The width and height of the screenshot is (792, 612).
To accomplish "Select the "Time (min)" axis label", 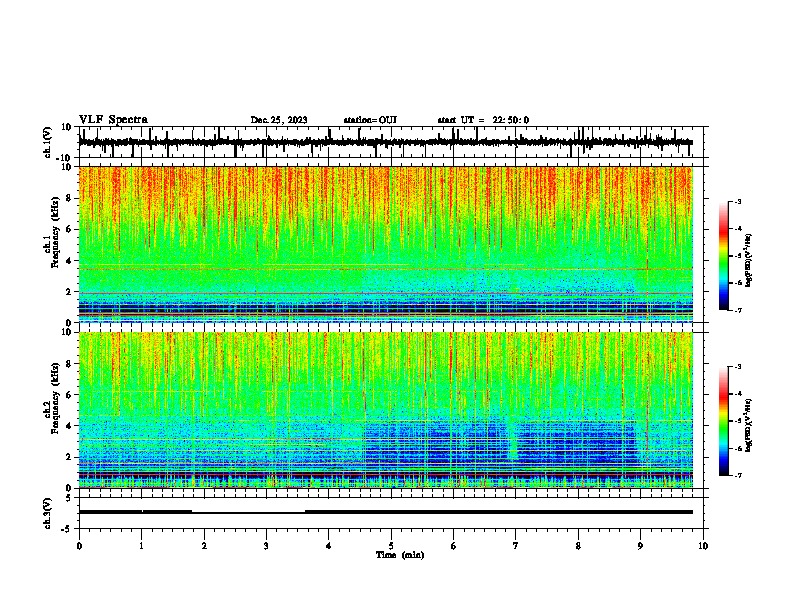I will coord(400,555).
